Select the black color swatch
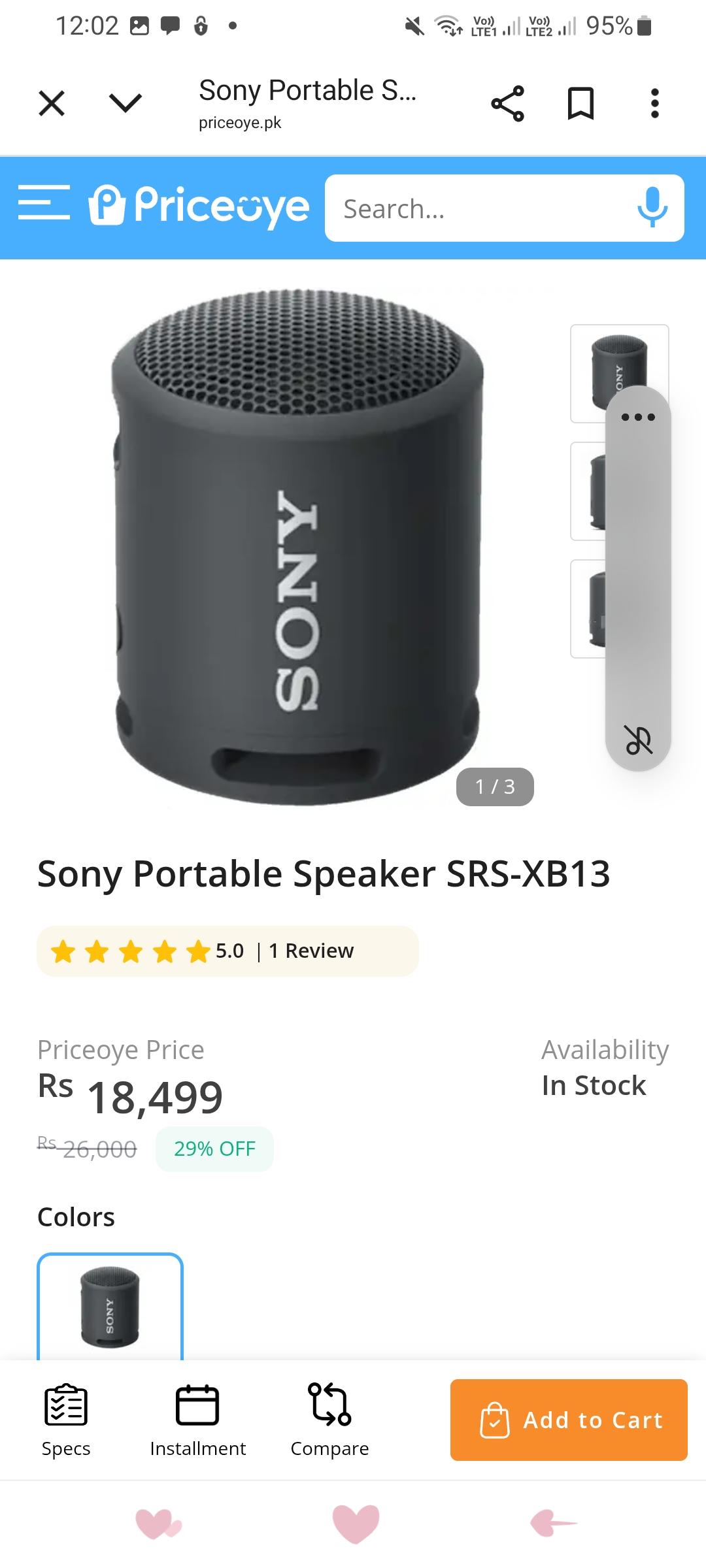The image size is (706, 1568). click(110, 1307)
